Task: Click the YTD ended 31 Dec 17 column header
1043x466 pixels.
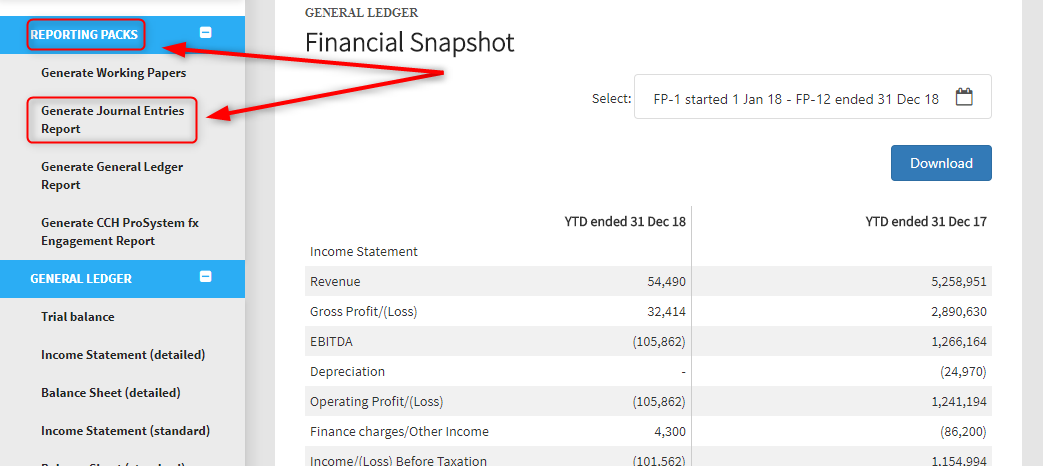Action: tap(926, 221)
